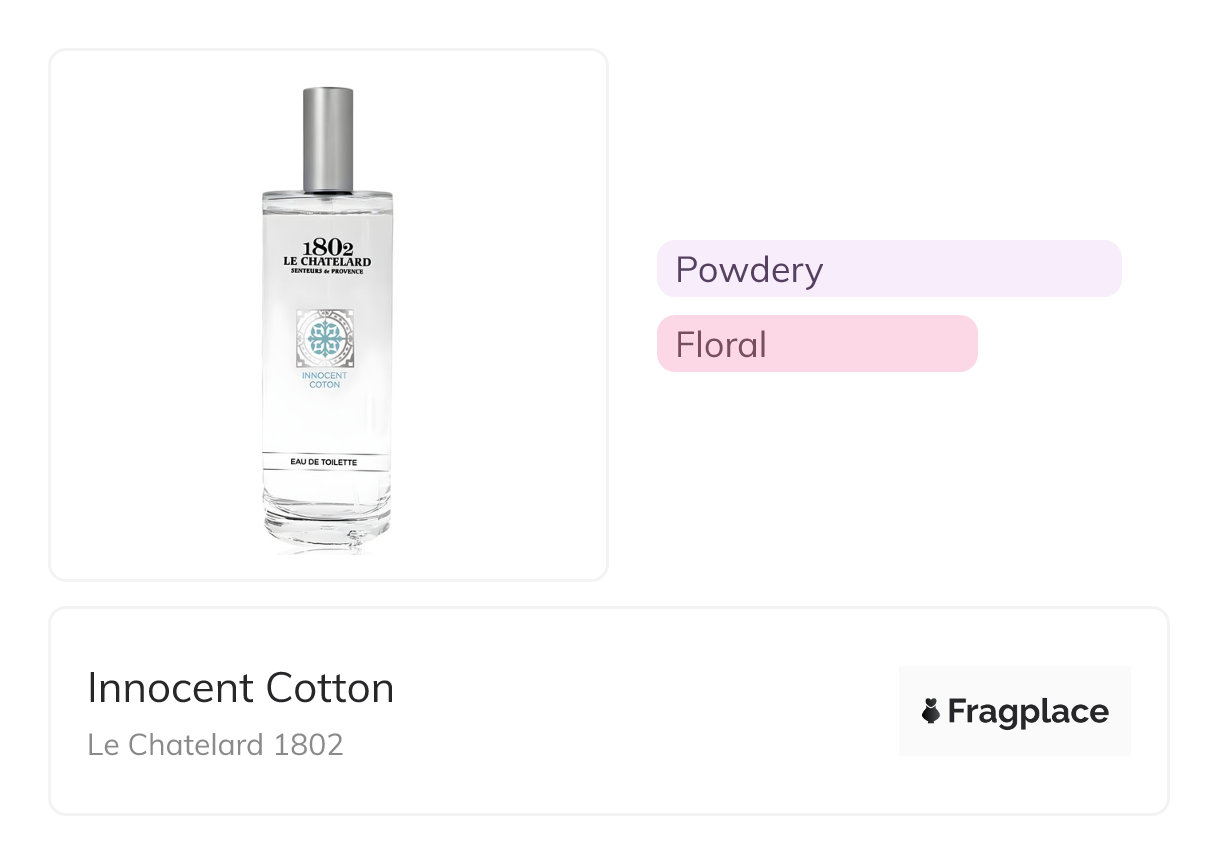Open the Le Chatelard 1802 brand link
This screenshot has height=864, width=1218.
(x=216, y=745)
